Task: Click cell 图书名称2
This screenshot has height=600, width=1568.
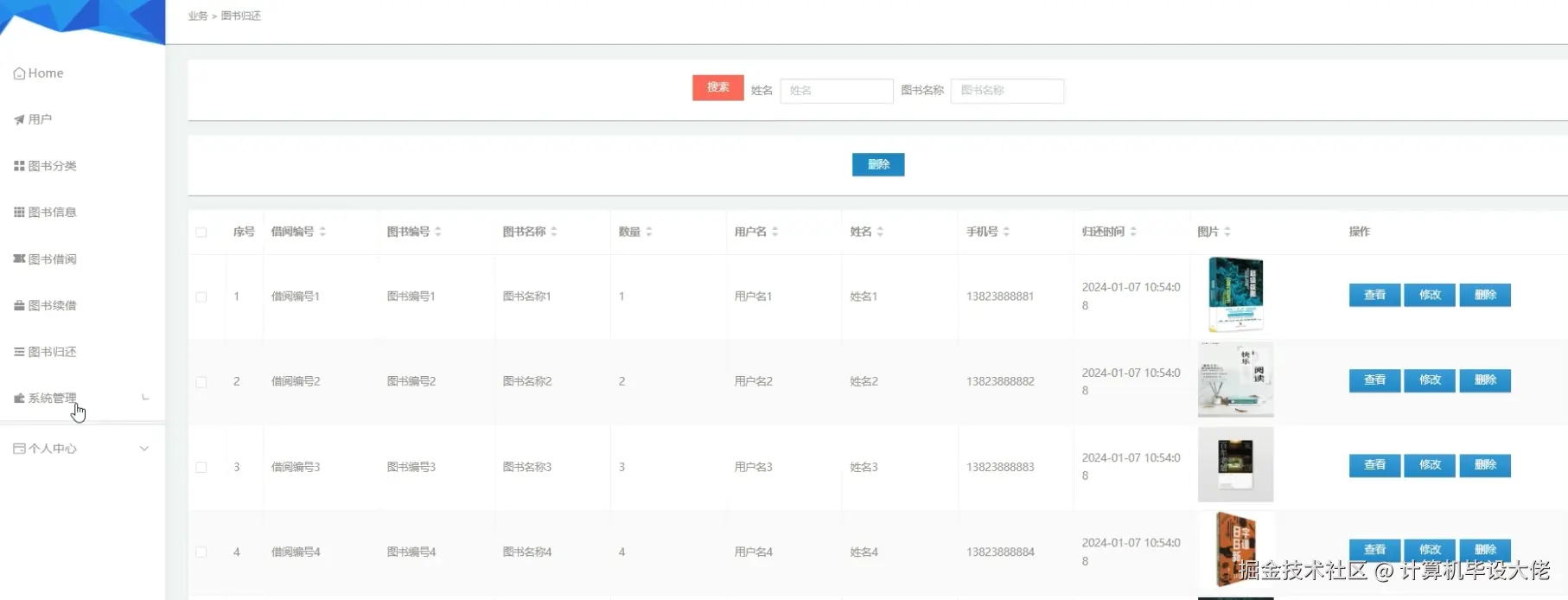Action: point(527,381)
